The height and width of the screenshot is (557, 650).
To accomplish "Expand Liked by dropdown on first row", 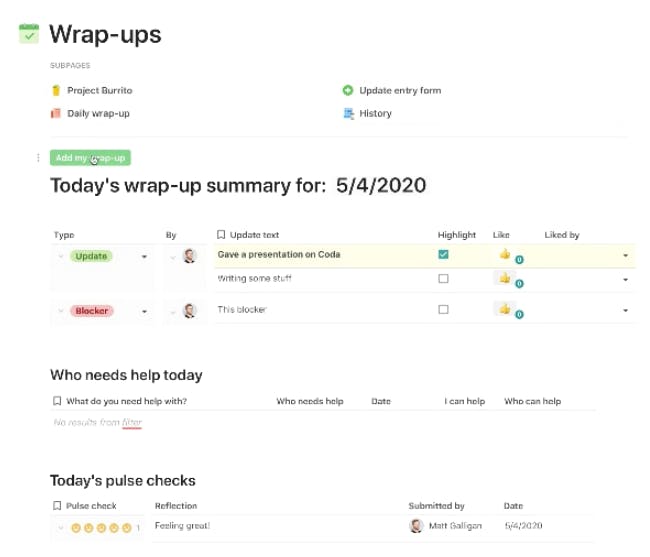I will click(626, 255).
